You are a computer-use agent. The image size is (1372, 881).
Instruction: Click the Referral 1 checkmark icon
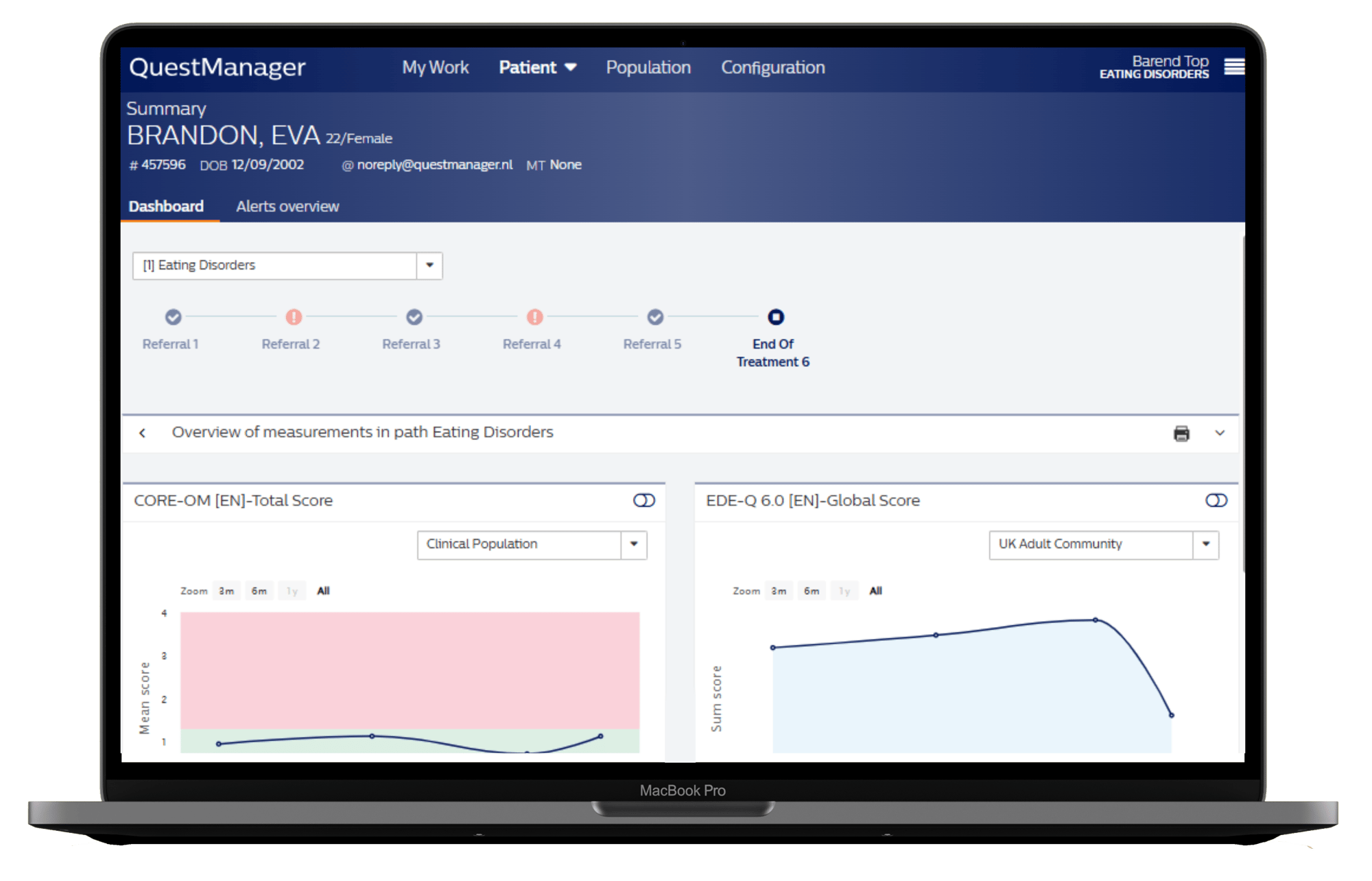tap(174, 317)
